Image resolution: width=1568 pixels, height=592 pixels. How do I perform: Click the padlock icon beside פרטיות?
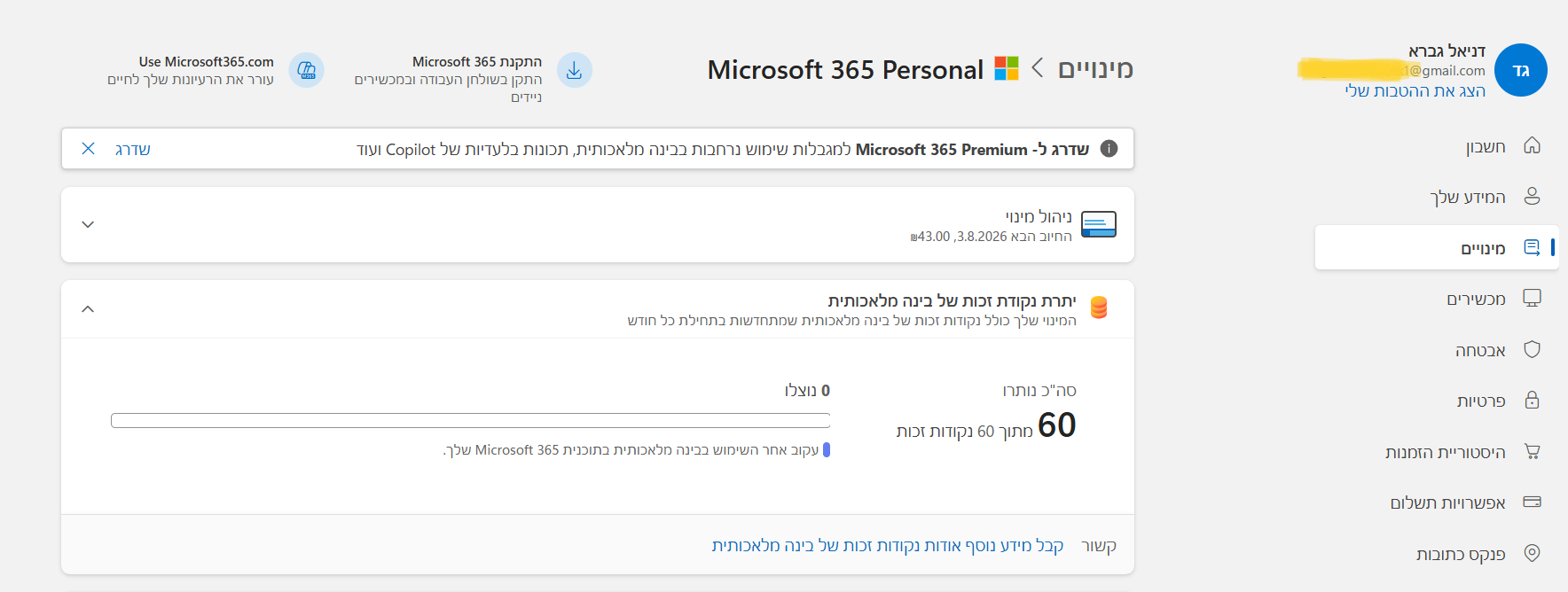pyautogui.click(x=1532, y=400)
